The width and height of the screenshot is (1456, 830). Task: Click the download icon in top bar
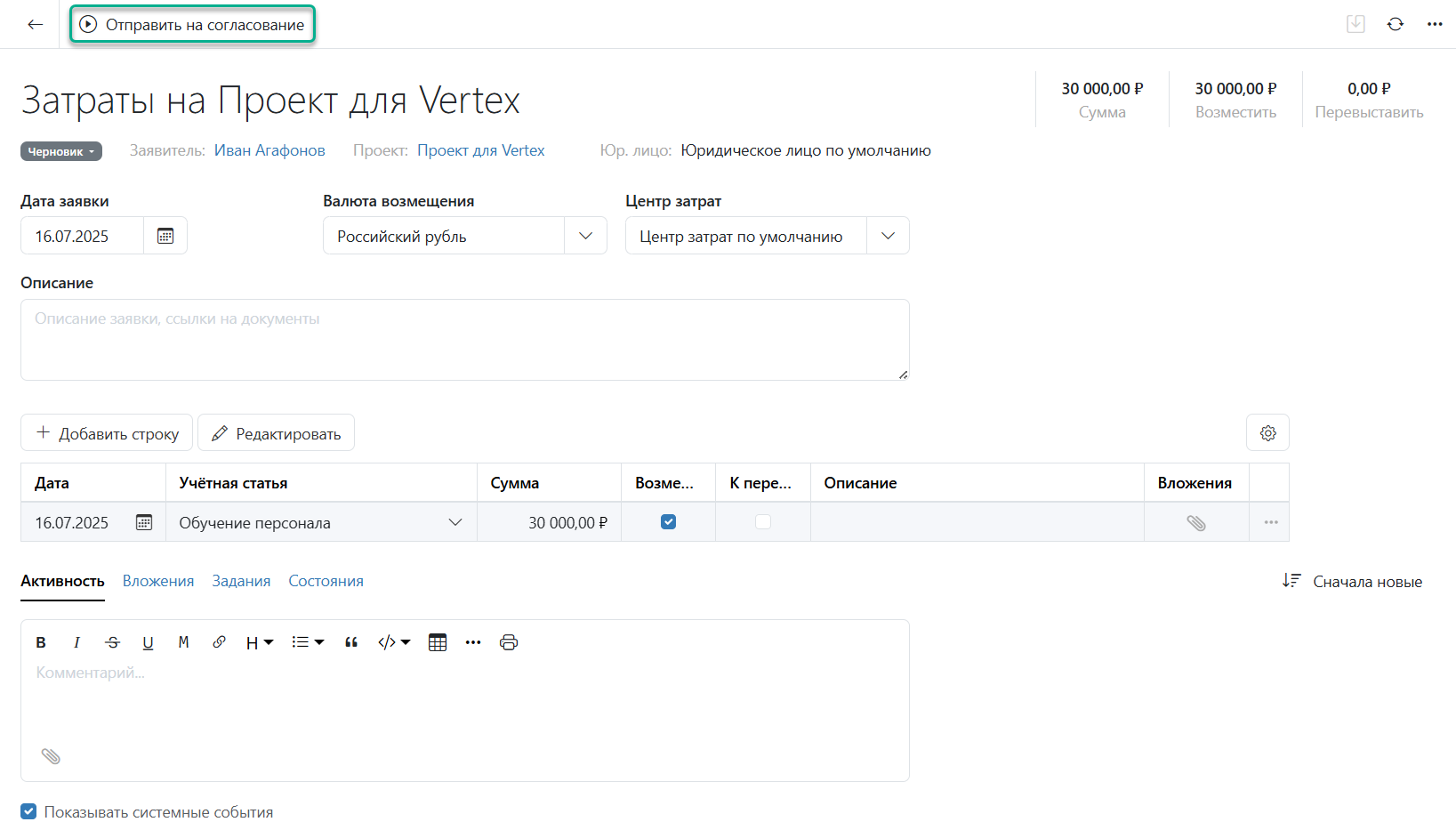point(1355,24)
